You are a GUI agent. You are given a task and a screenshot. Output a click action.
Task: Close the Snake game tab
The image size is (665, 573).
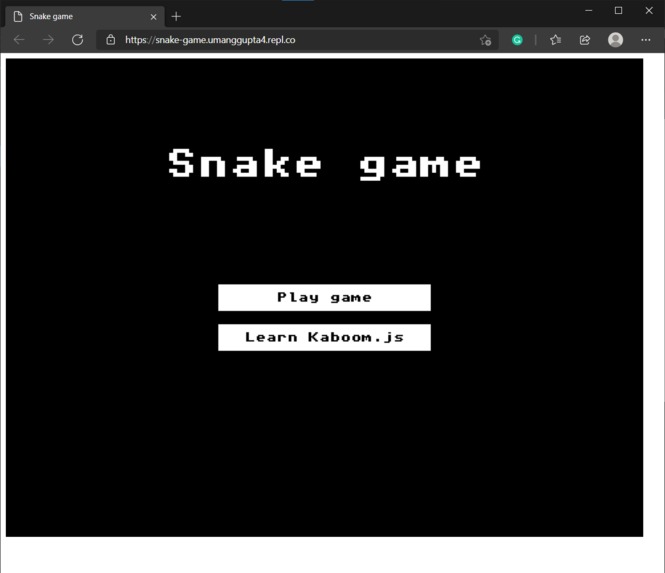tap(154, 17)
